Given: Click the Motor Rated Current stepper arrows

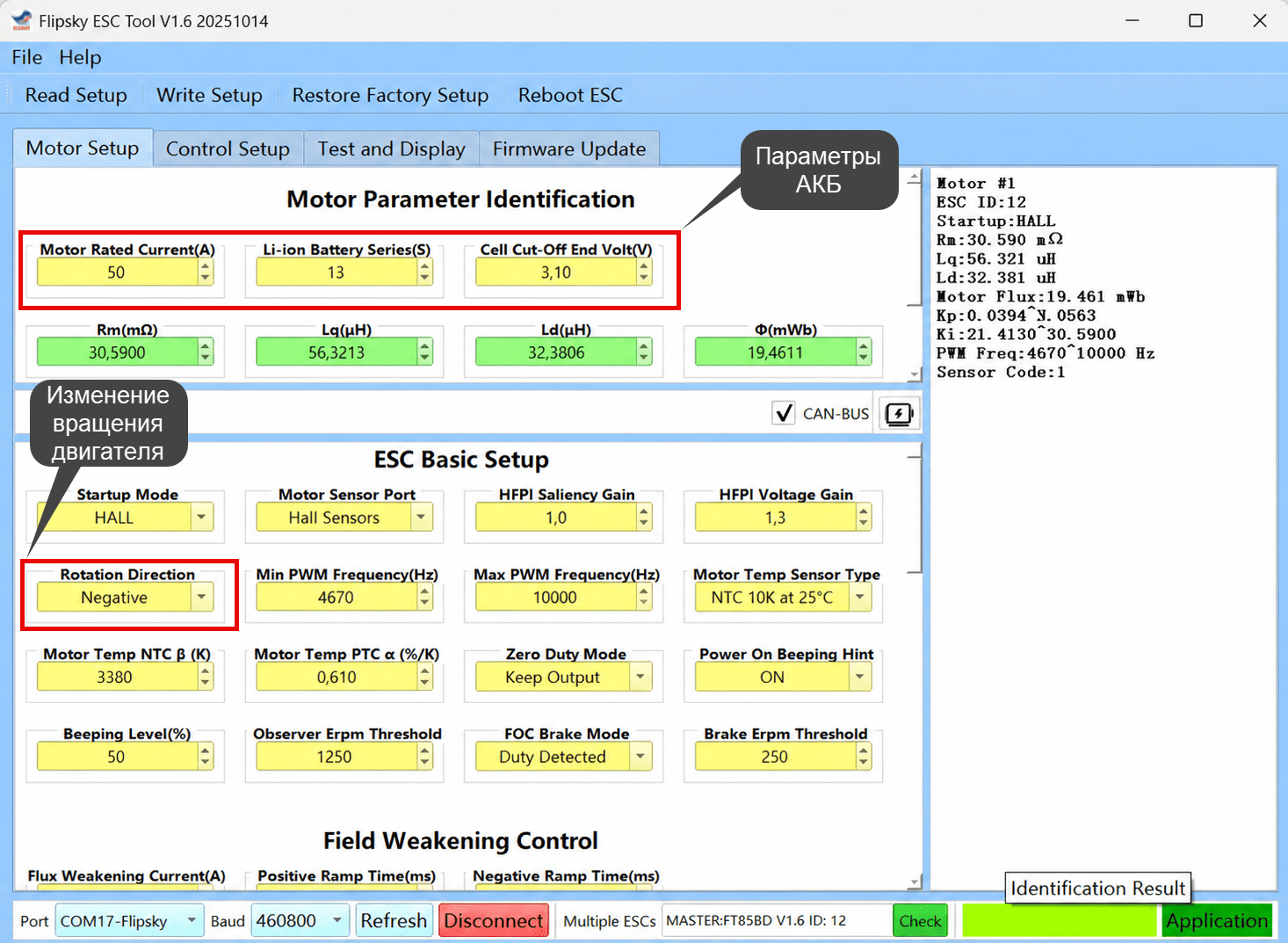Looking at the screenshot, I should (206, 272).
